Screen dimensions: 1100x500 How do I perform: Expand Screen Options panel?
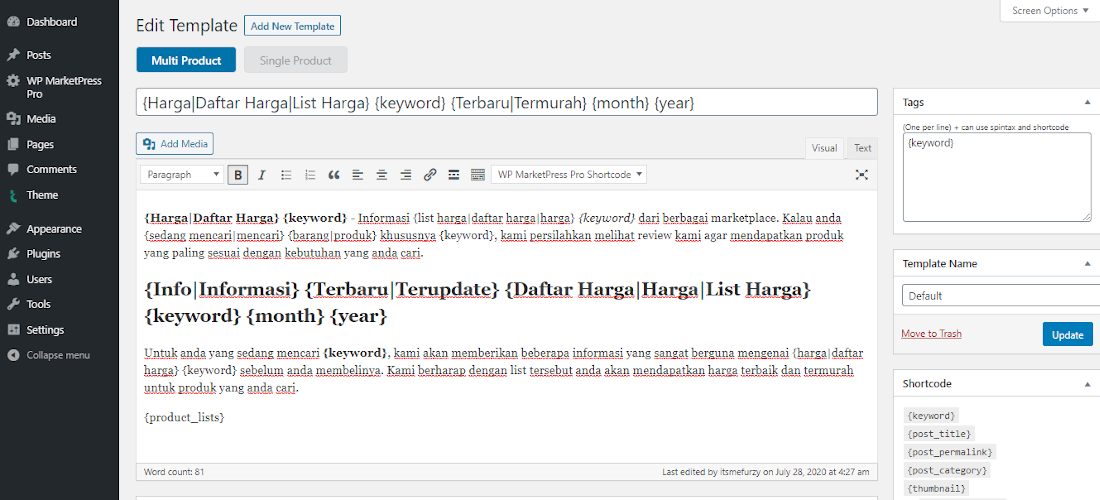coord(1049,11)
